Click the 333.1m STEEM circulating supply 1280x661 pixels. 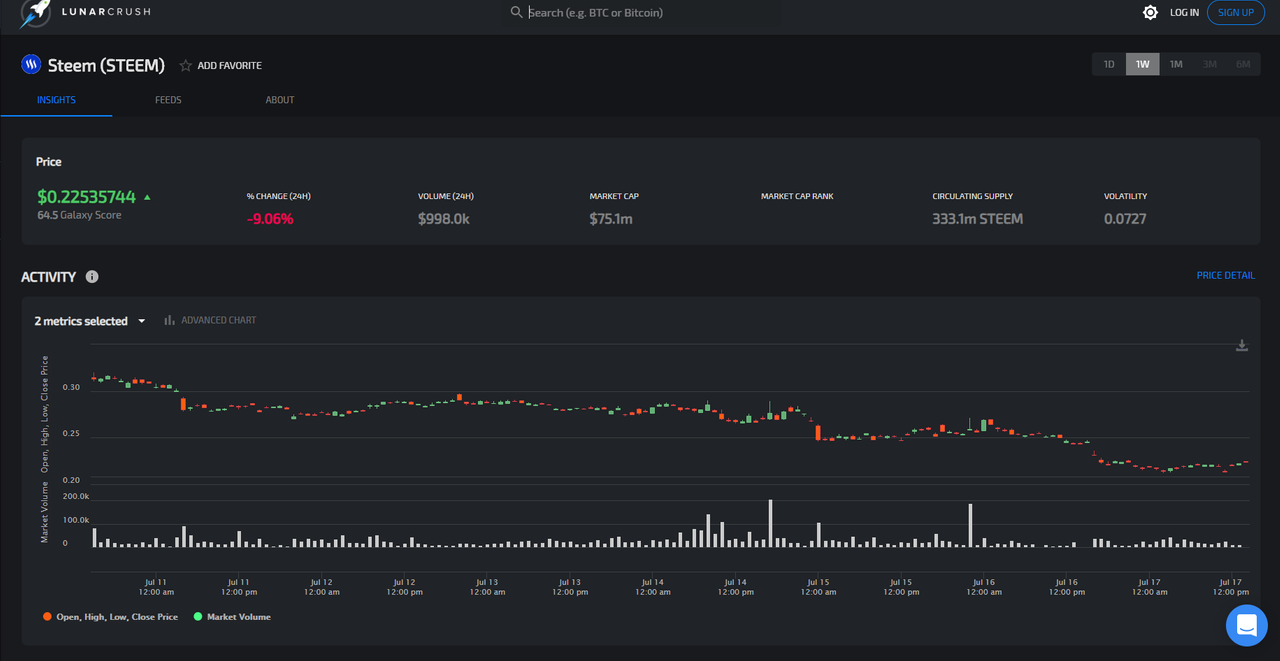click(977, 219)
